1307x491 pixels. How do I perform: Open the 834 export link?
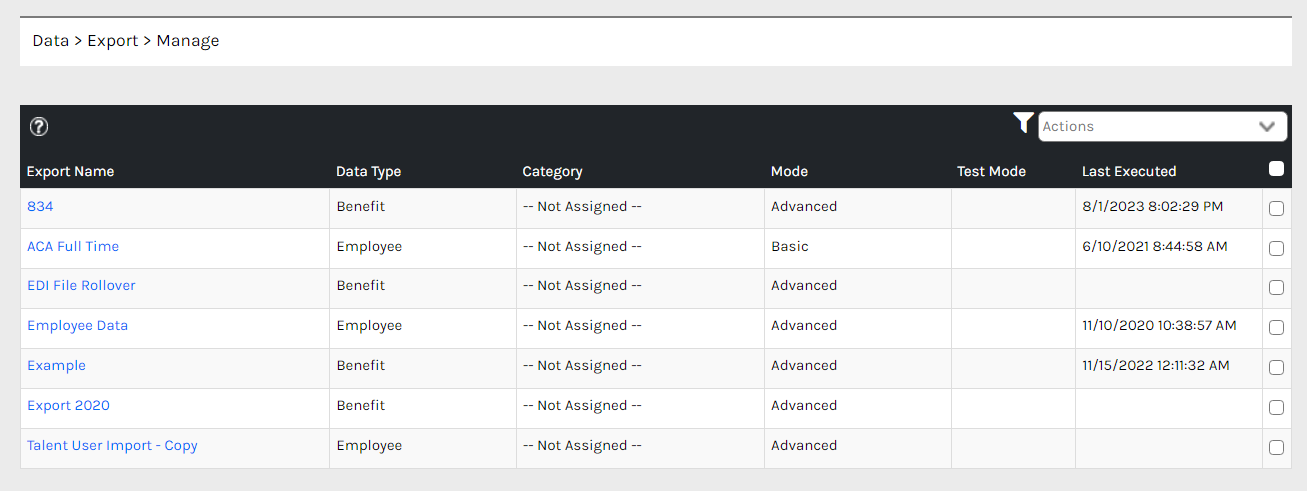pos(40,206)
